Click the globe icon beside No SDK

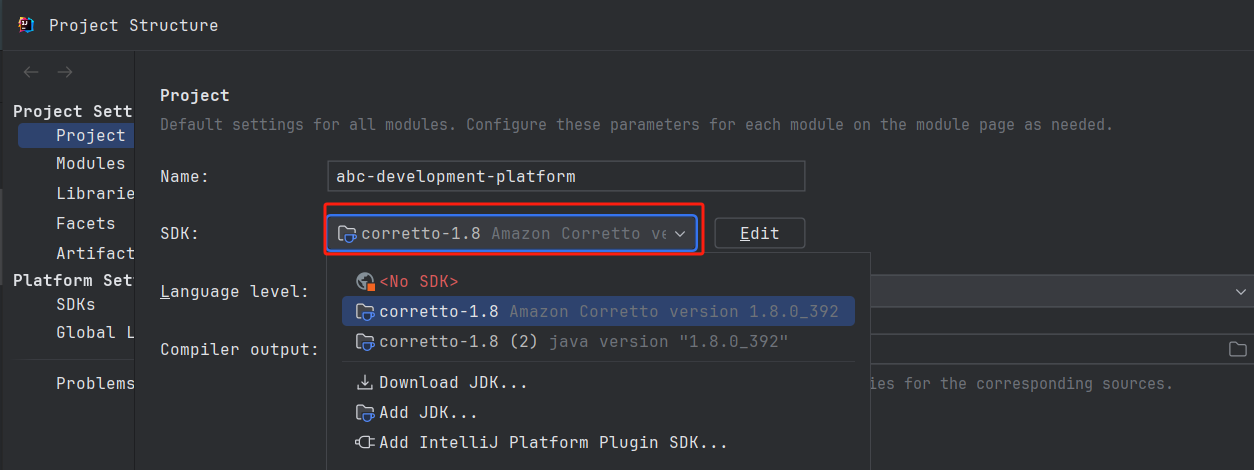point(365,282)
